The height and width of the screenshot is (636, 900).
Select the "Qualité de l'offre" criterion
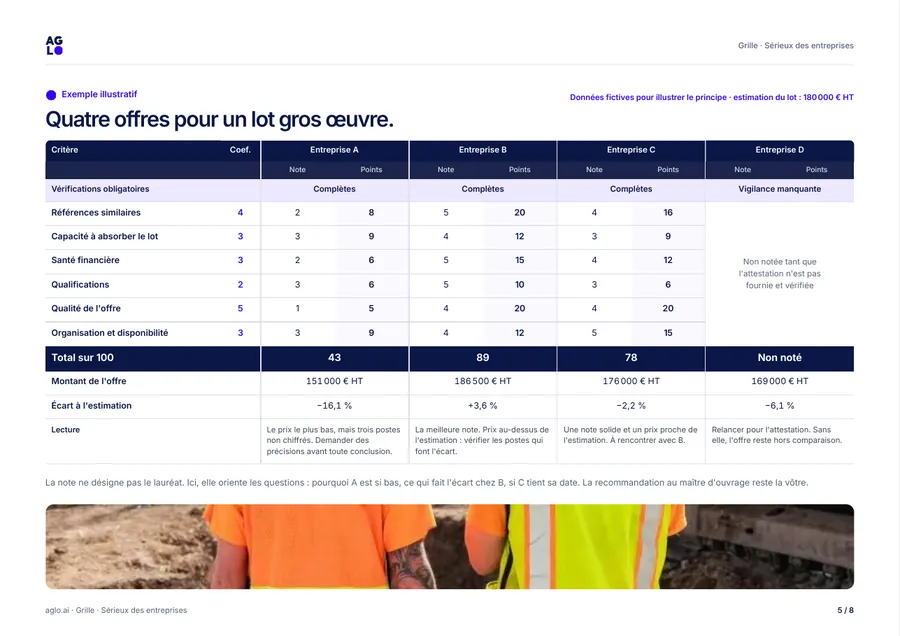[x=86, y=308]
